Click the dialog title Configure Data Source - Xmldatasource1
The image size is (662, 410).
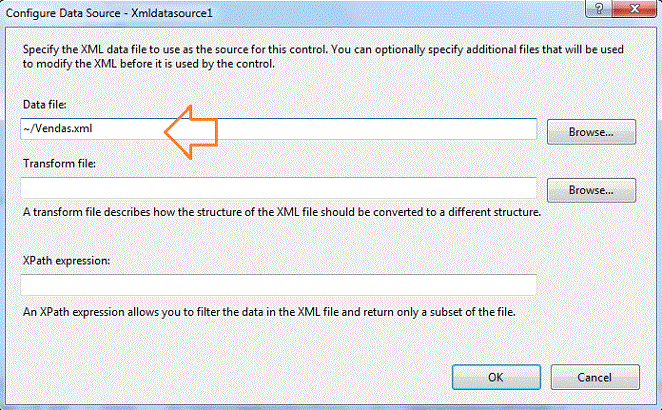click(109, 13)
